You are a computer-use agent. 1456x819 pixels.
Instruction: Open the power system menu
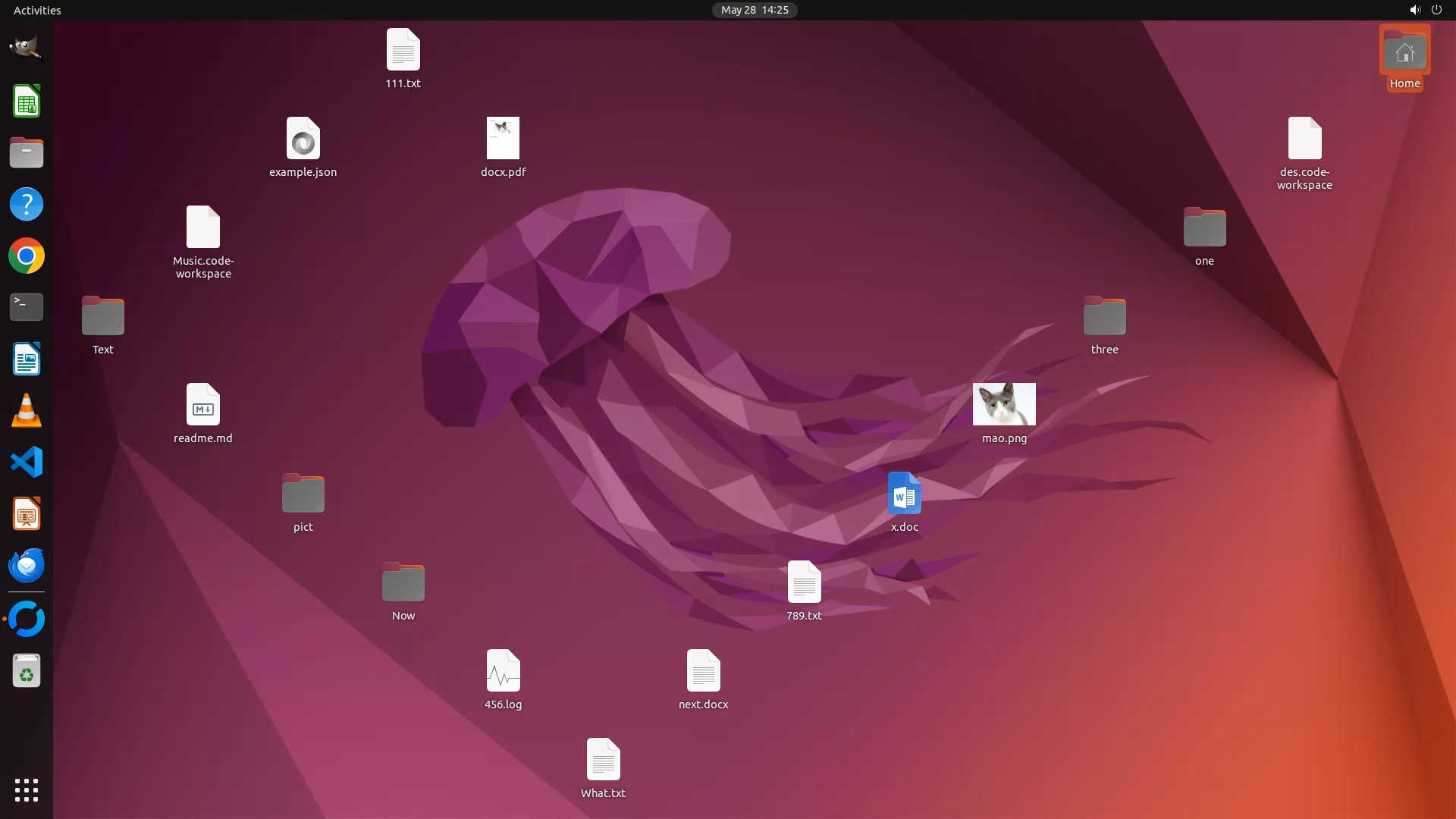click(1436, 10)
